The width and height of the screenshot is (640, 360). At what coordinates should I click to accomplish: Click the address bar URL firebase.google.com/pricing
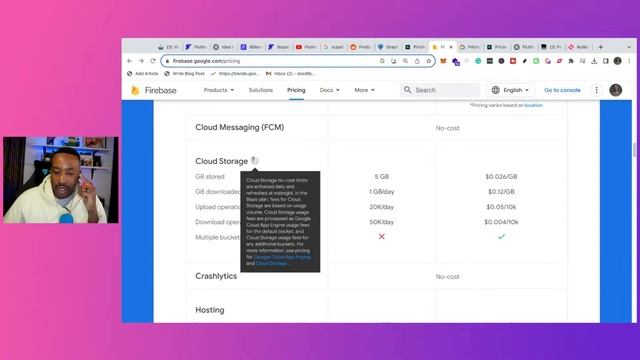(x=206, y=61)
